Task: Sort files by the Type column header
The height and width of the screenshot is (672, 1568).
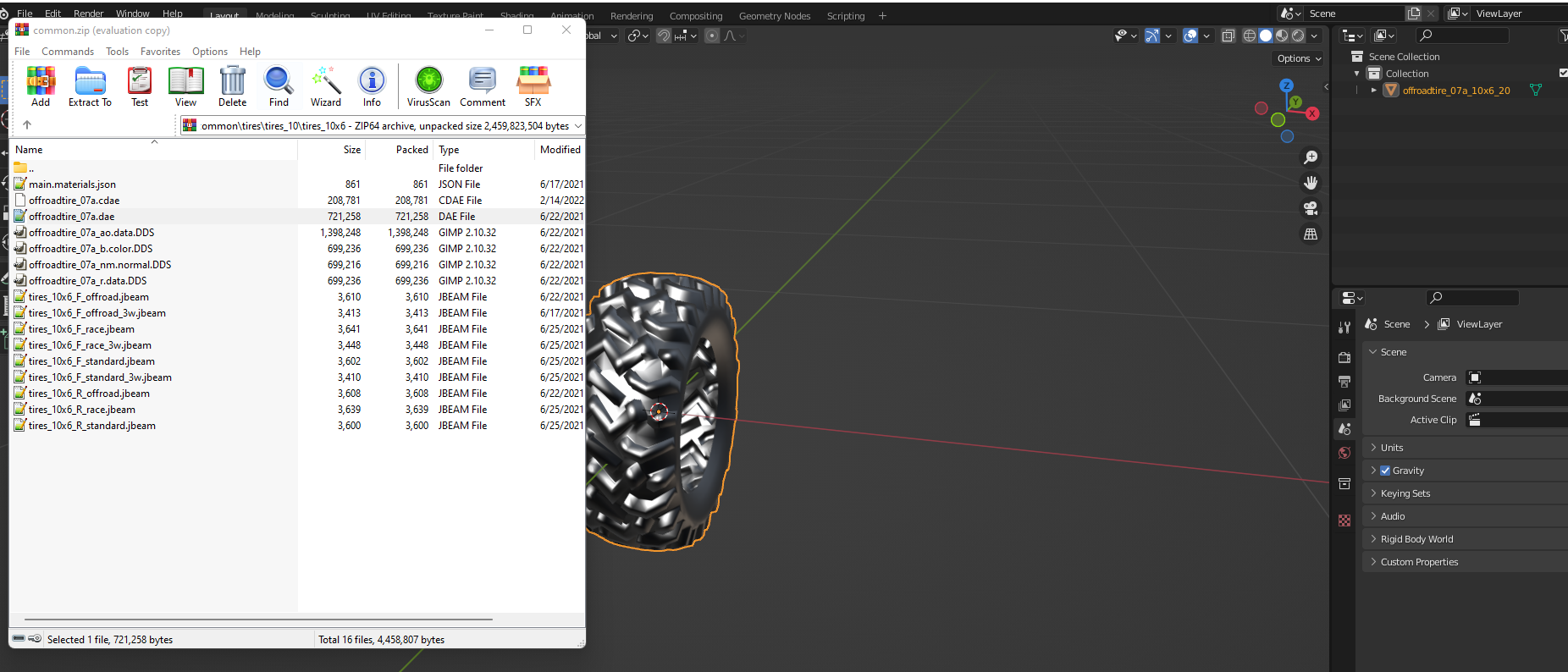Action: (483, 150)
